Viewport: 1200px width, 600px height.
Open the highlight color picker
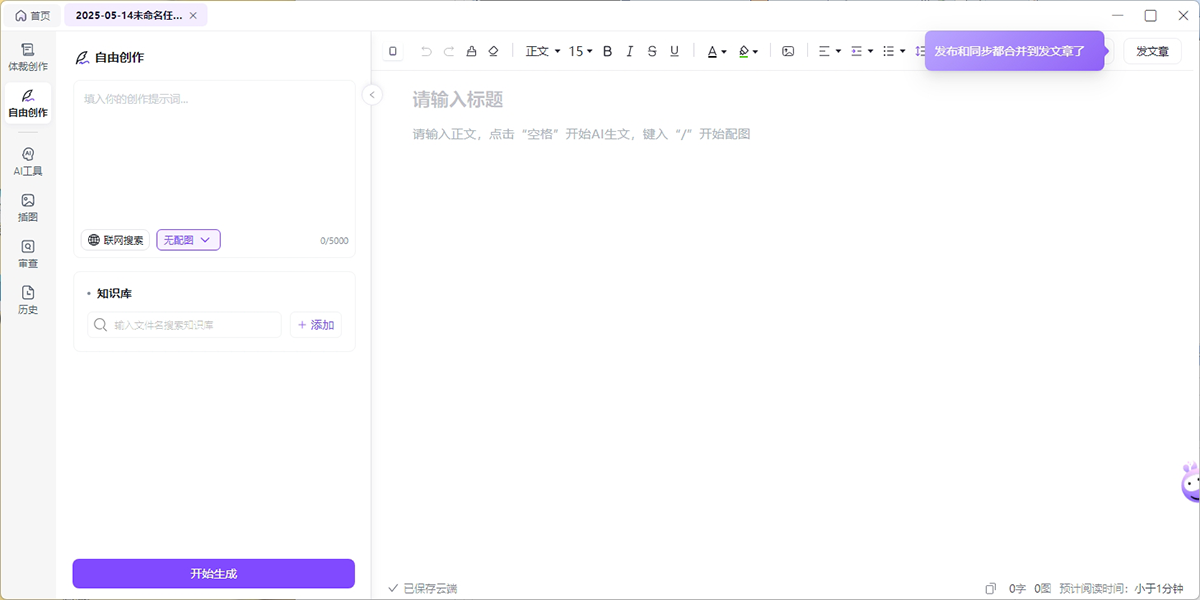748,51
